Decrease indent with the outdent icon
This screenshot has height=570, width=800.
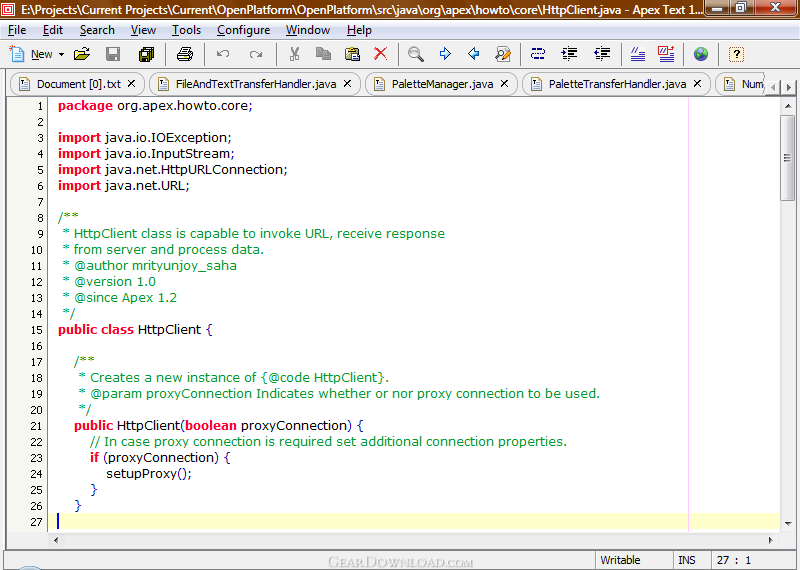[x=602, y=54]
